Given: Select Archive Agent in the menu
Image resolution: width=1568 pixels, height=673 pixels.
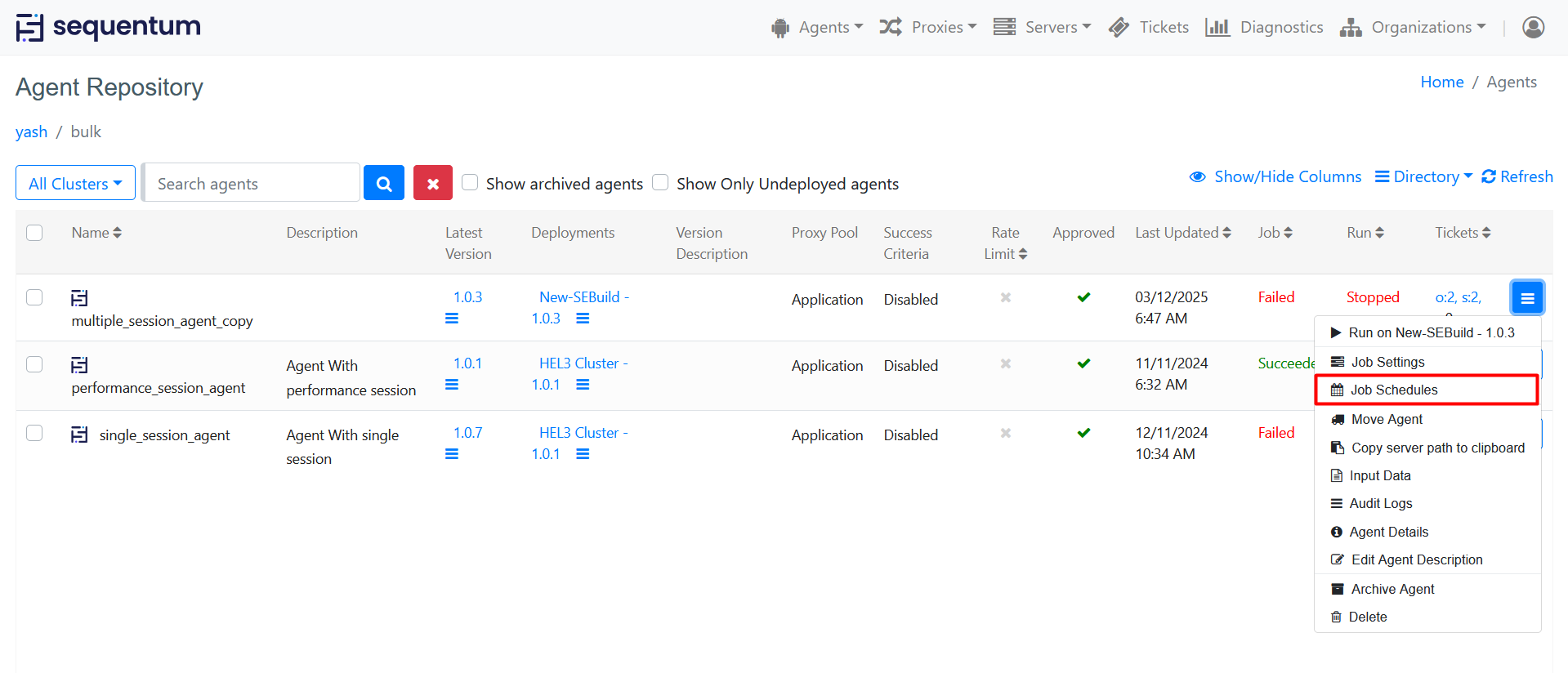Looking at the screenshot, I should coord(1392,589).
